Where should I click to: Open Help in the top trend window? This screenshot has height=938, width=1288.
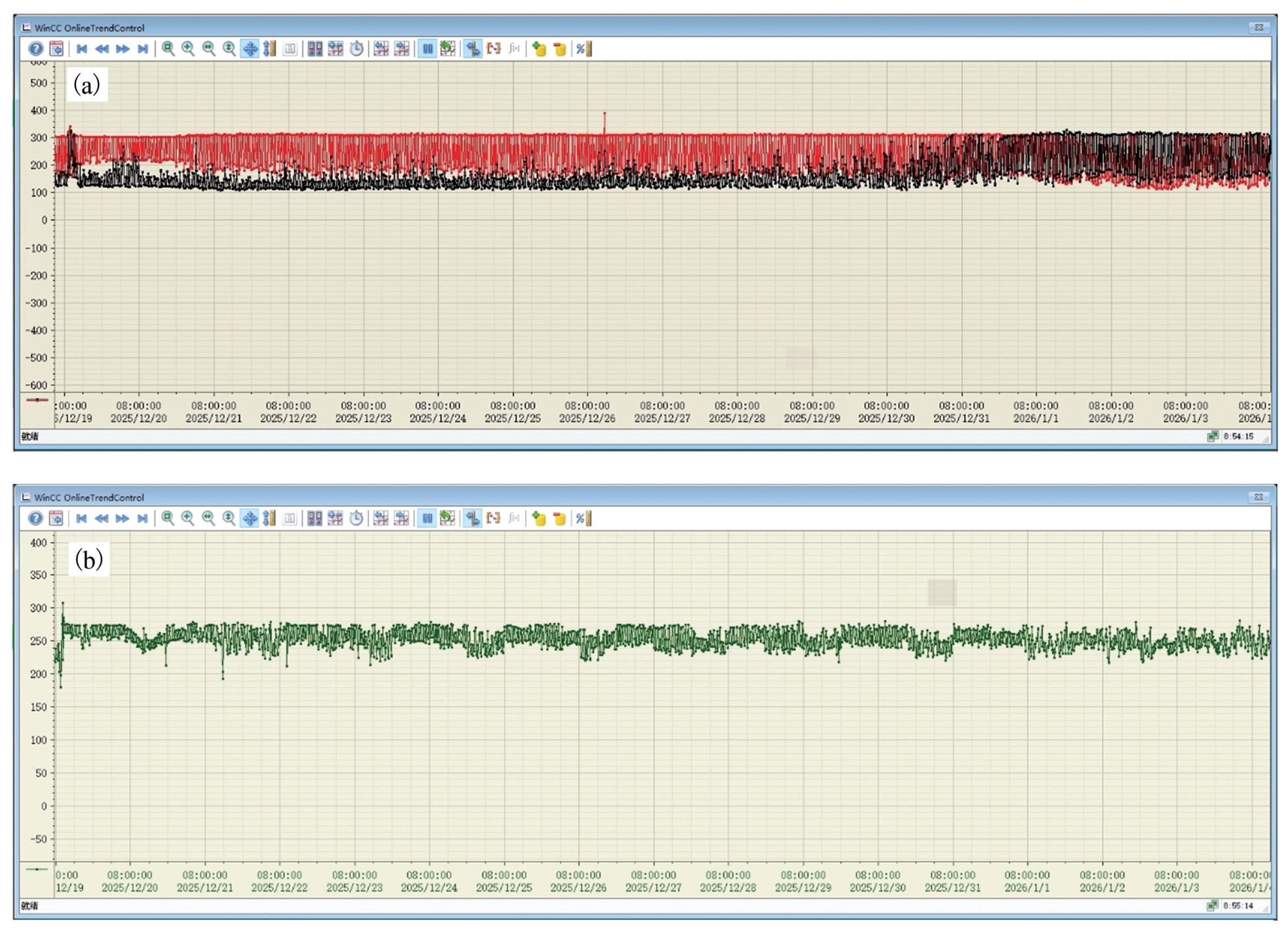pos(36,48)
